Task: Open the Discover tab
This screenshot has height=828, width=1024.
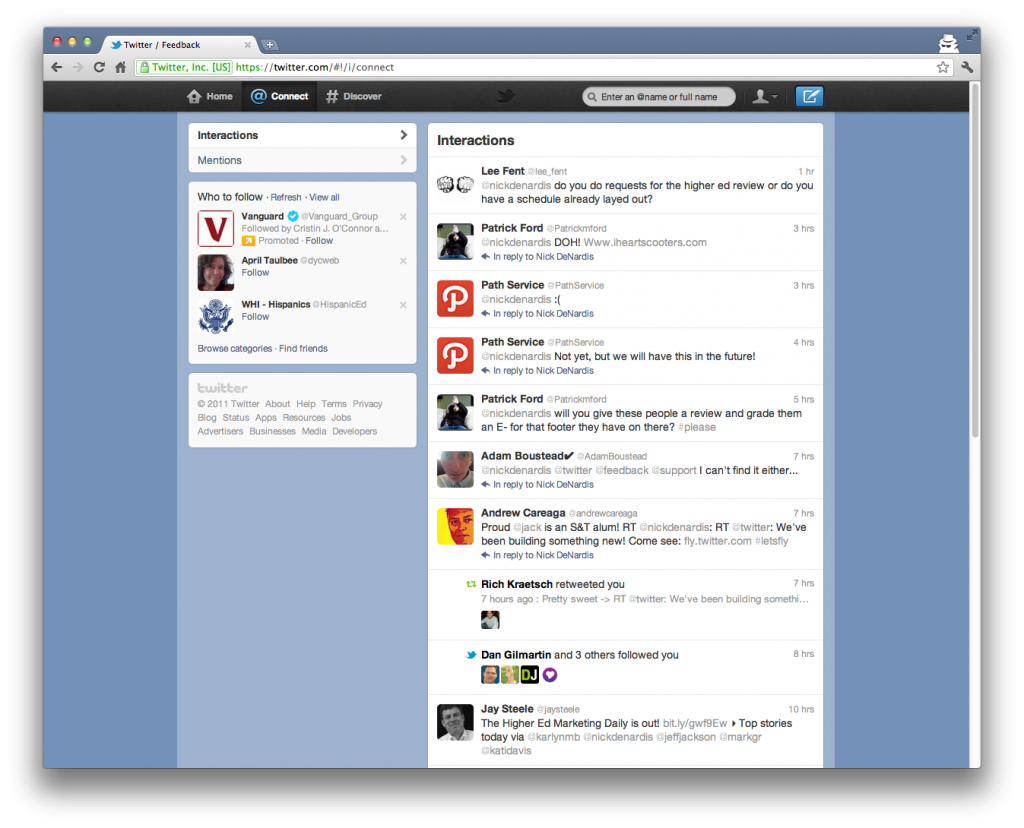Action: [353, 97]
